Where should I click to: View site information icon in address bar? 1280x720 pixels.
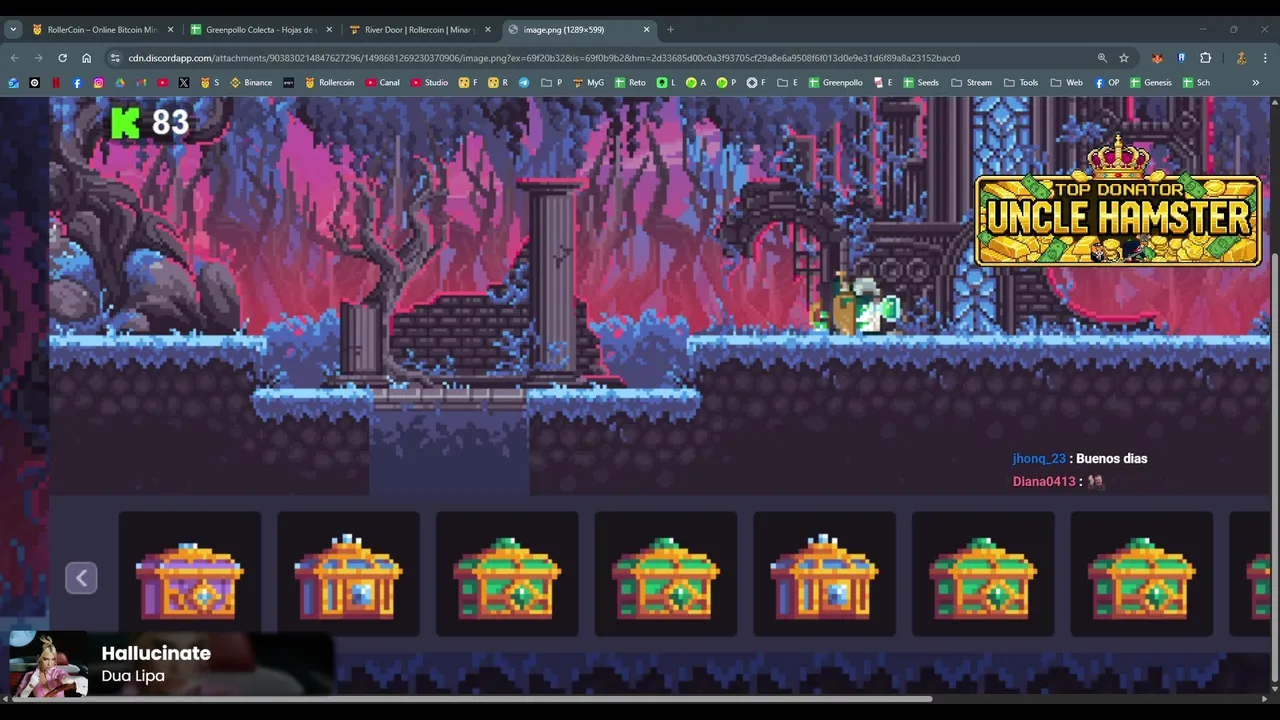(x=115, y=58)
